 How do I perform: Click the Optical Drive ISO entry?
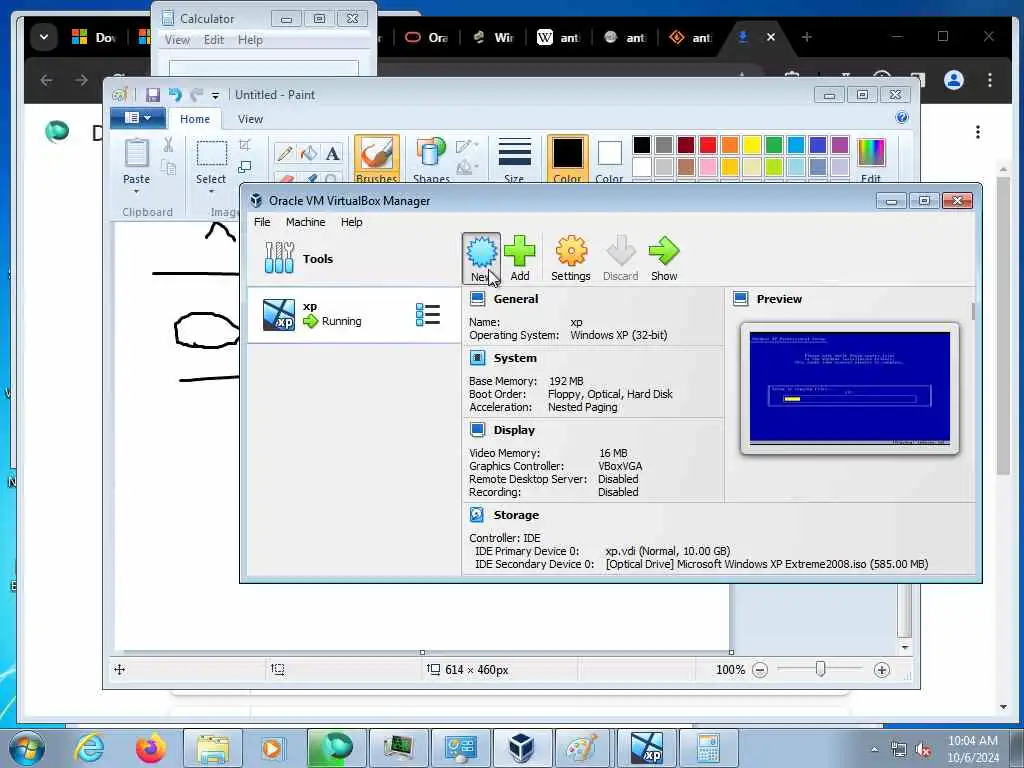(767, 564)
